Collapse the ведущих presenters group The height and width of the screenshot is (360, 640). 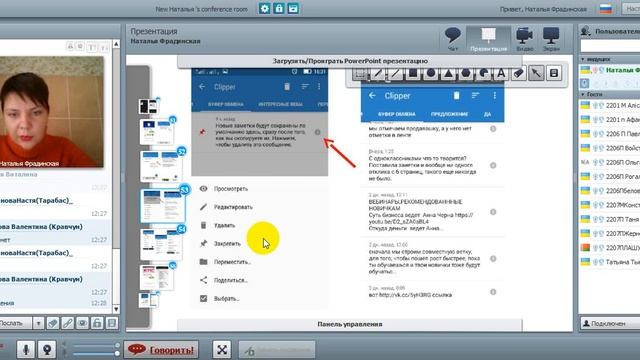[x=583, y=60]
